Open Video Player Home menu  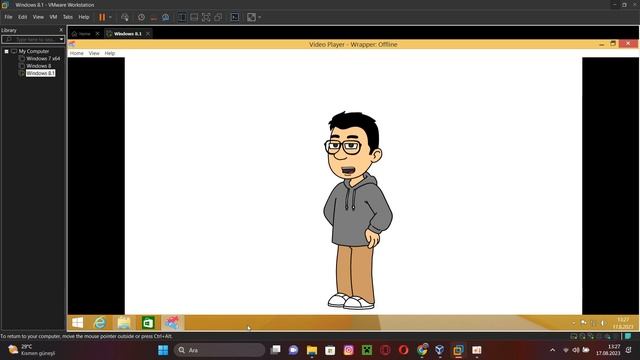(x=76, y=53)
